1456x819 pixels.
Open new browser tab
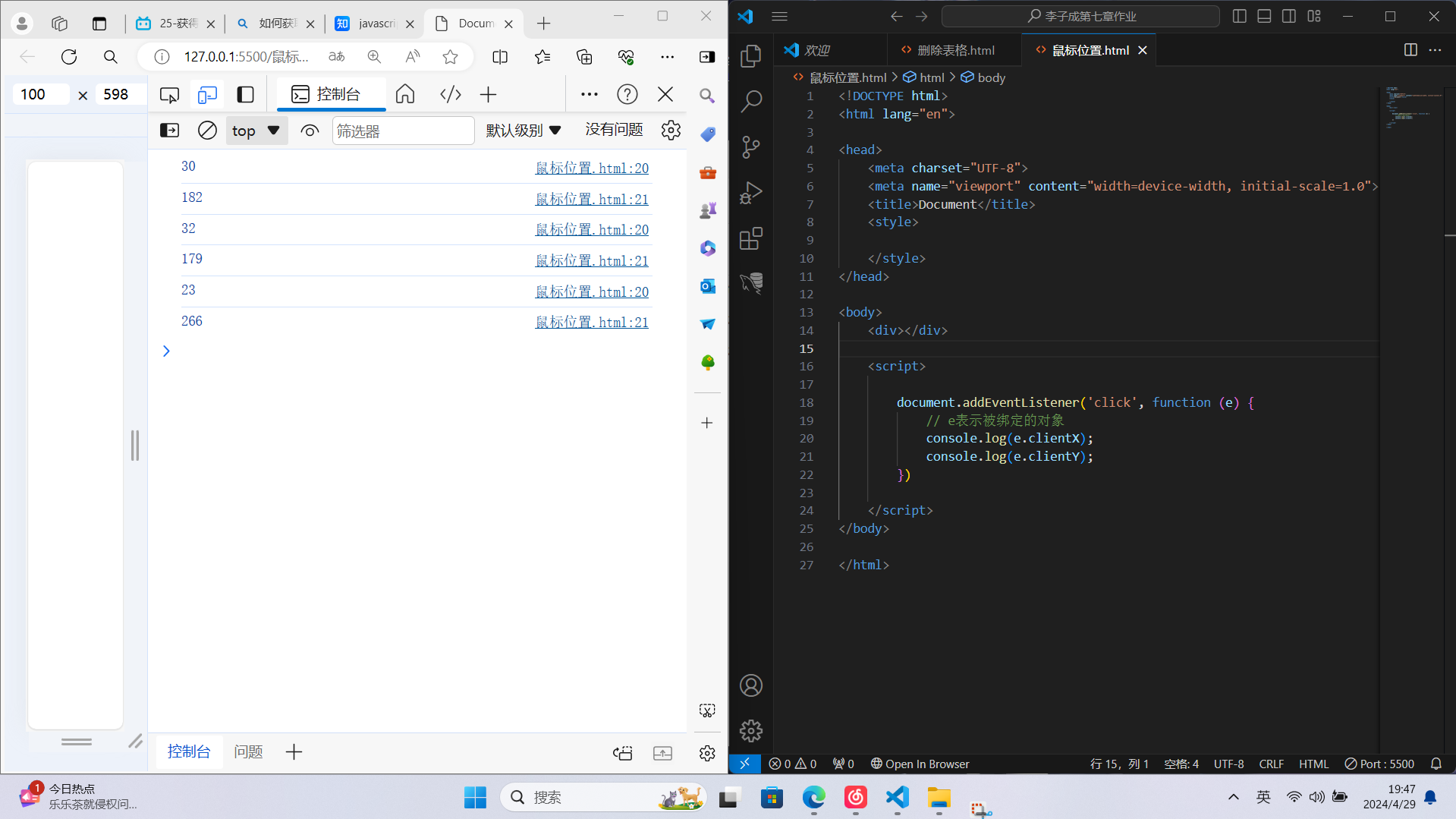pyautogui.click(x=543, y=24)
